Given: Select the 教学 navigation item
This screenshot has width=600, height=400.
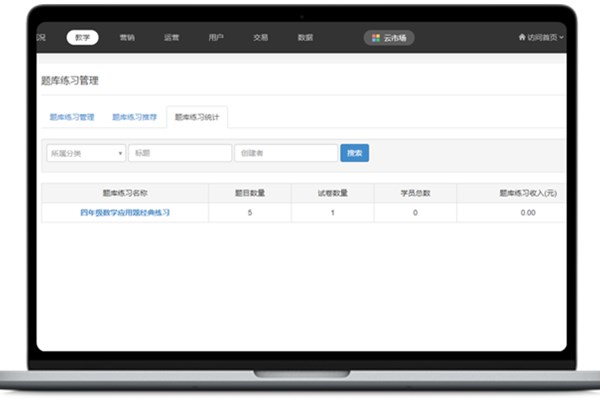Looking at the screenshot, I should [x=83, y=37].
